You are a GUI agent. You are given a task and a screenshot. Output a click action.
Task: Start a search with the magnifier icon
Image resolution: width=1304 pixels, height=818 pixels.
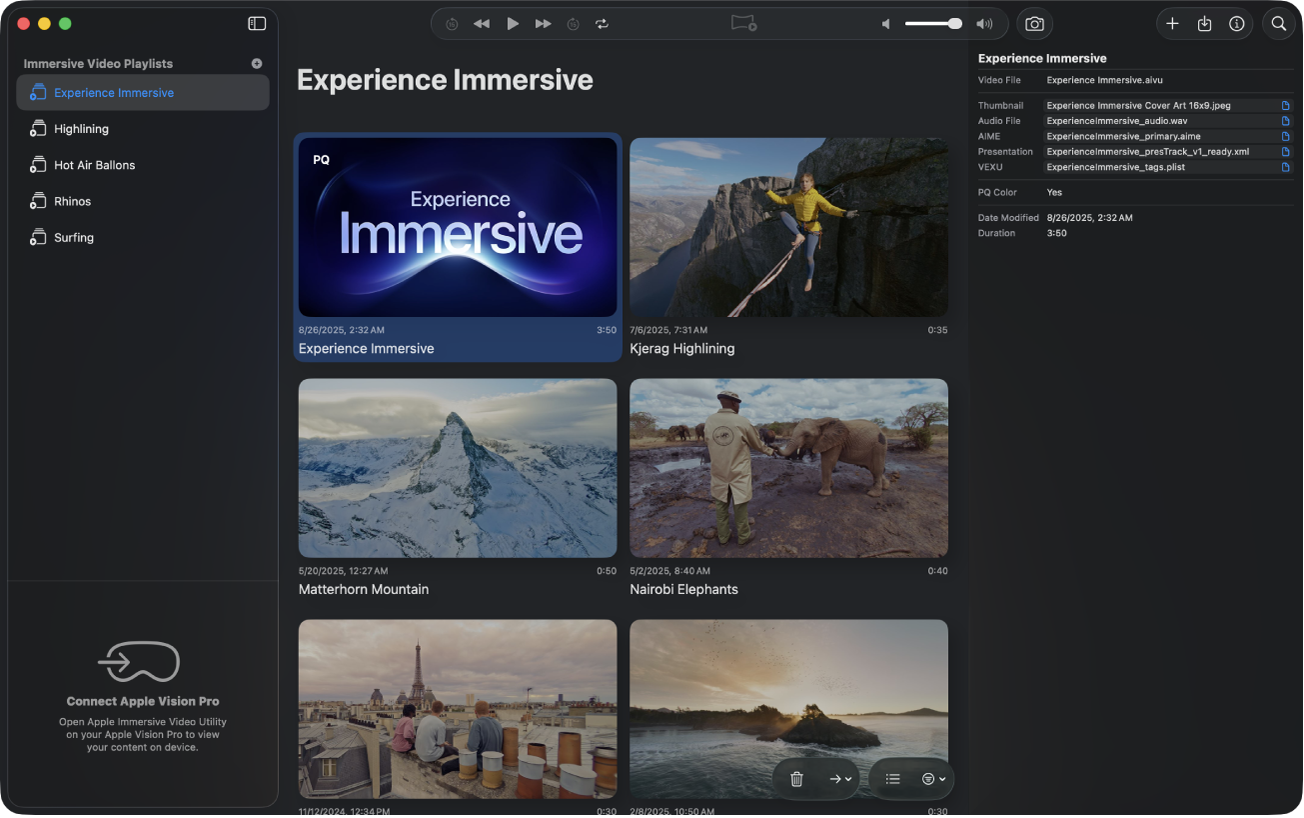tap(1278, 23)
